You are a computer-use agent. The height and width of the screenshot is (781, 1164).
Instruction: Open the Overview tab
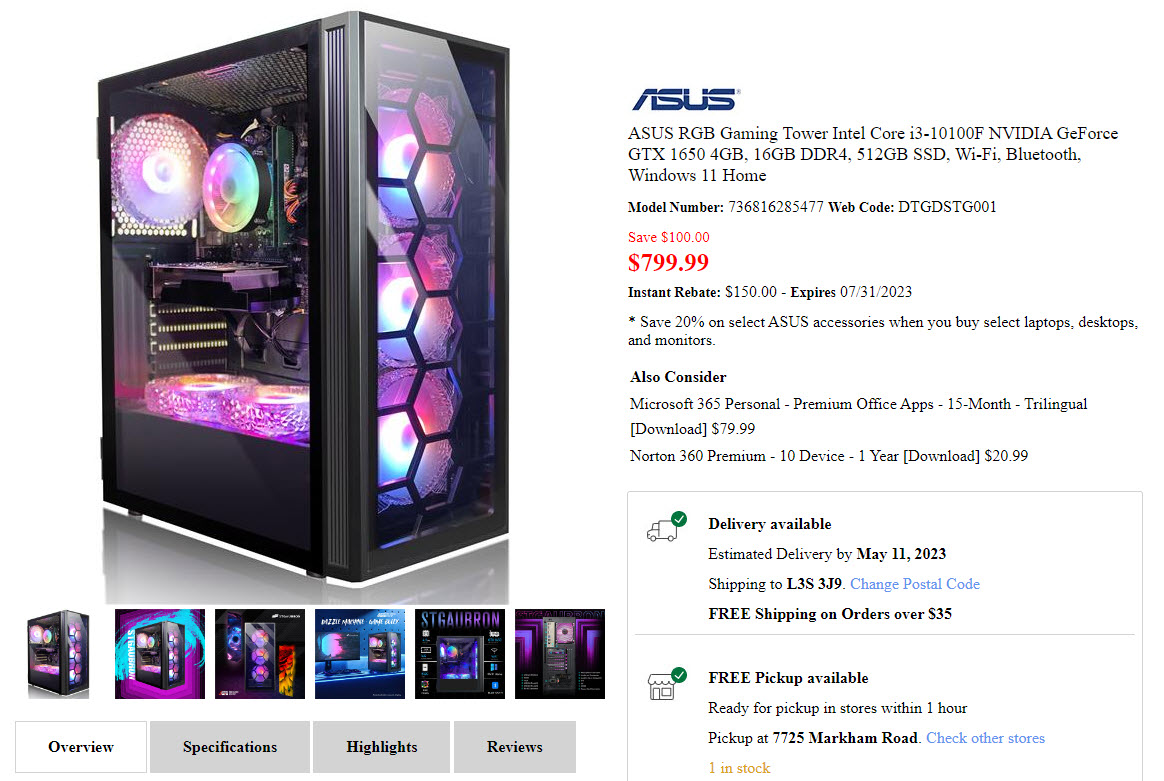click(81, 747)
